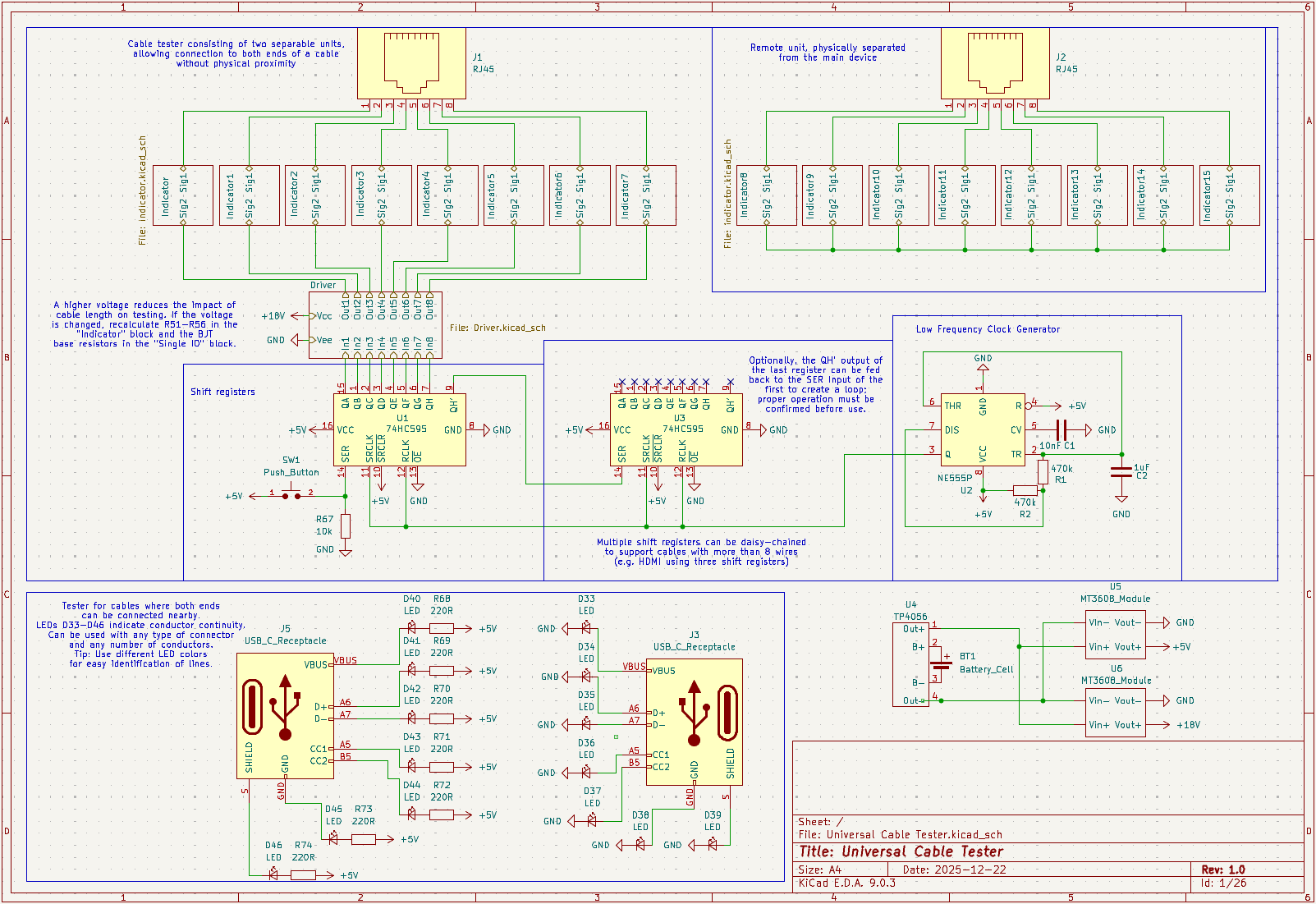Select the U3 74HC595 shift register symbol
The image size is (1316, 904).
pyautogui.click(x=676, y=429)
